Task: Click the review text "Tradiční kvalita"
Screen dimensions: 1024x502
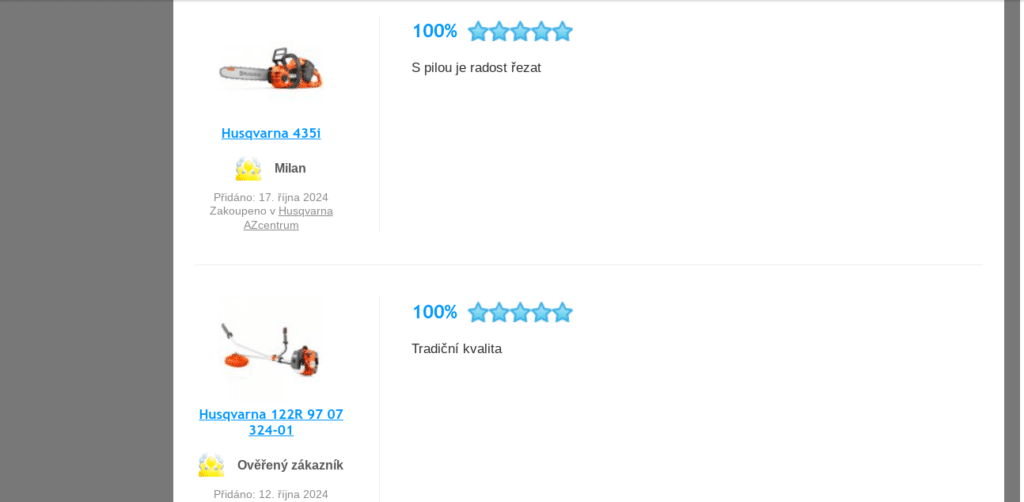Action: 457,349
